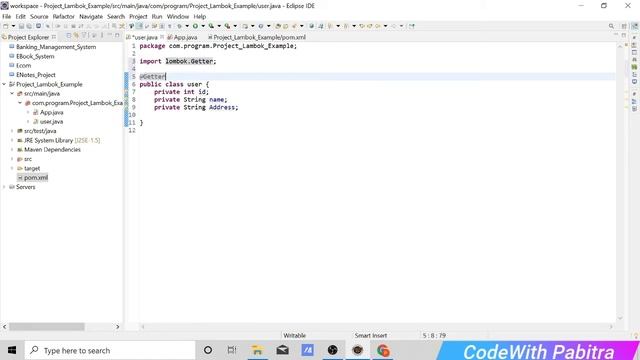
Task: Collapse the src/main/java folder node
Action: 12,93
